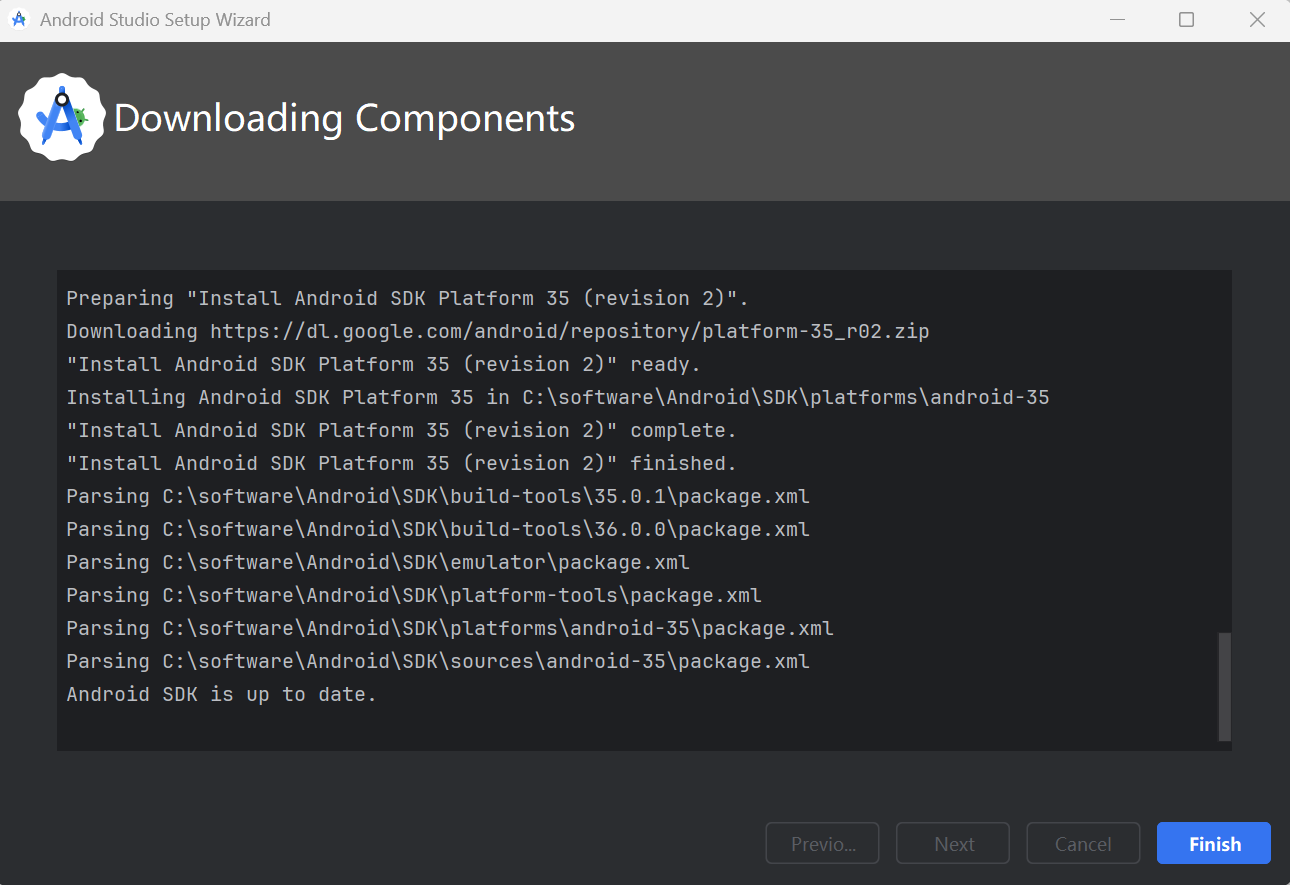Click the 'Android SDK is up to date.' line
This screenshot has height=885, width=1290.
point(221,694)
